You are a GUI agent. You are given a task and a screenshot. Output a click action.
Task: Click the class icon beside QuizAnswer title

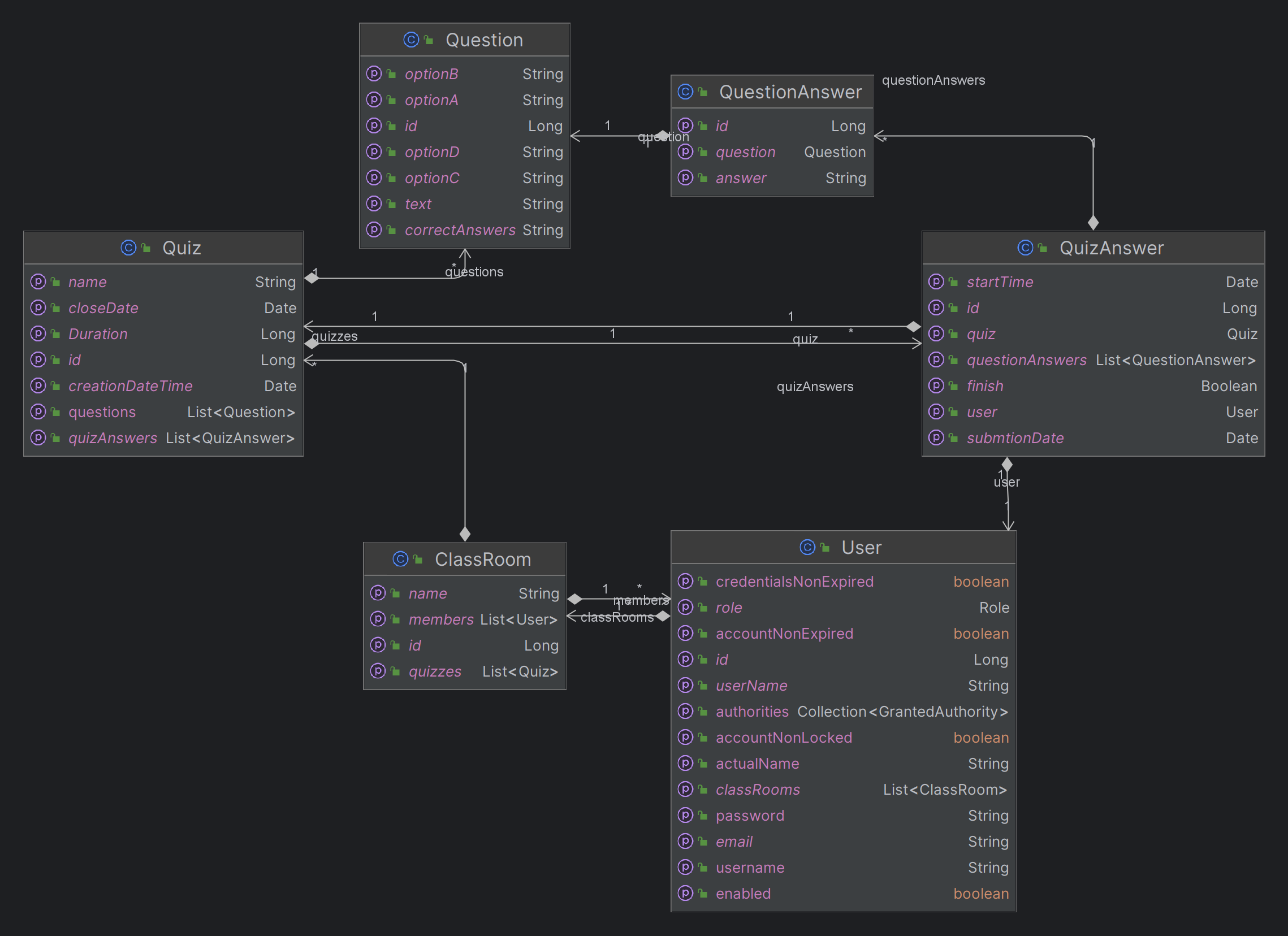[1025, 248]
